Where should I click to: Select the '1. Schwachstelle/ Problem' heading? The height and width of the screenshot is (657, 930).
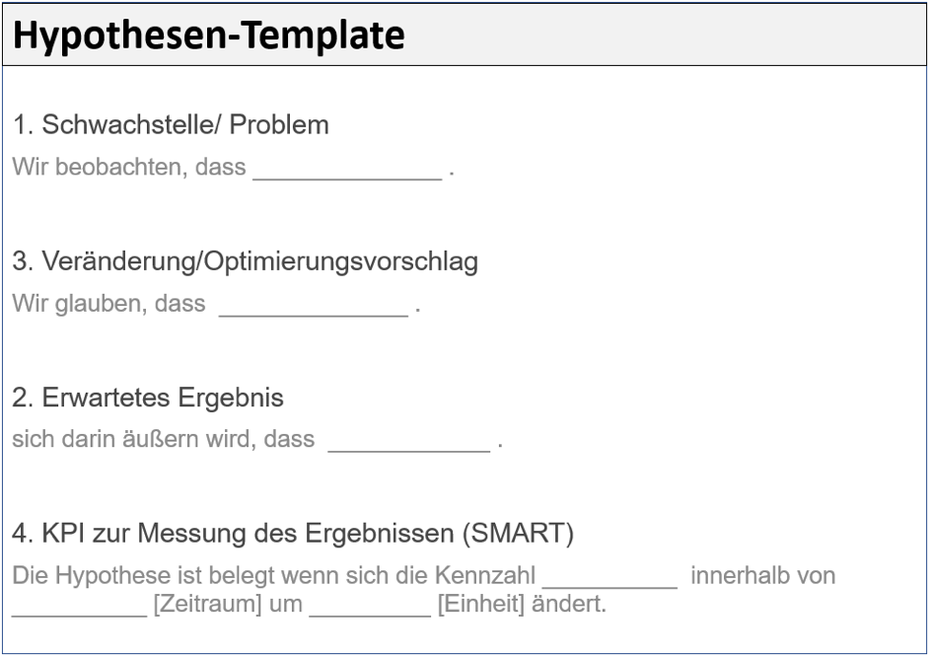coord(171,125)
